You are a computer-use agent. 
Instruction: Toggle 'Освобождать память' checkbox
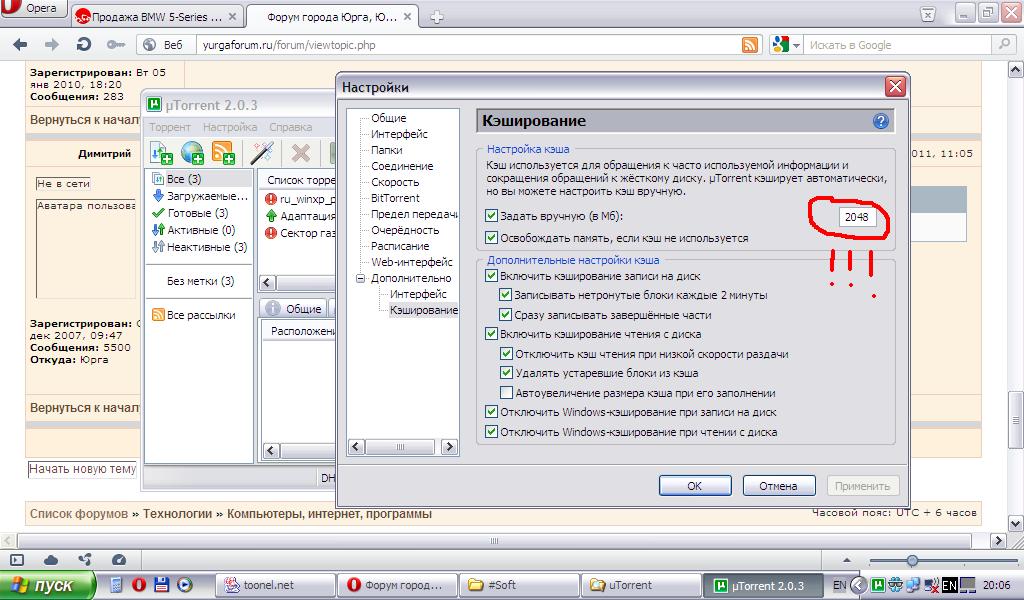click(x=491, y=238)
